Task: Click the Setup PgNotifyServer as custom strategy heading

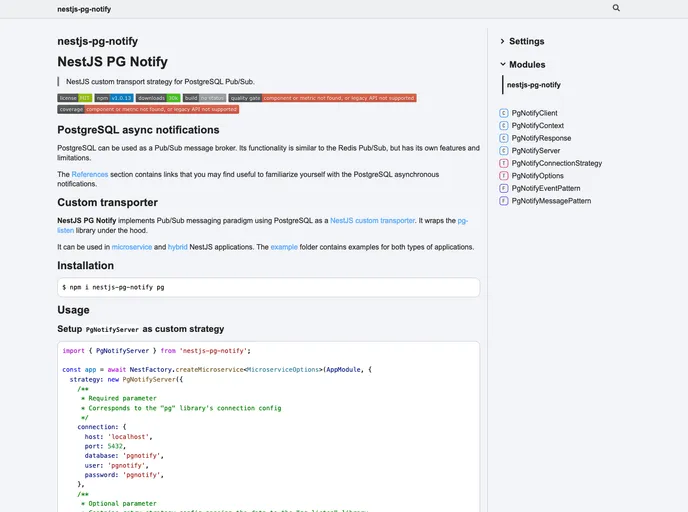Action: [140, 329]
